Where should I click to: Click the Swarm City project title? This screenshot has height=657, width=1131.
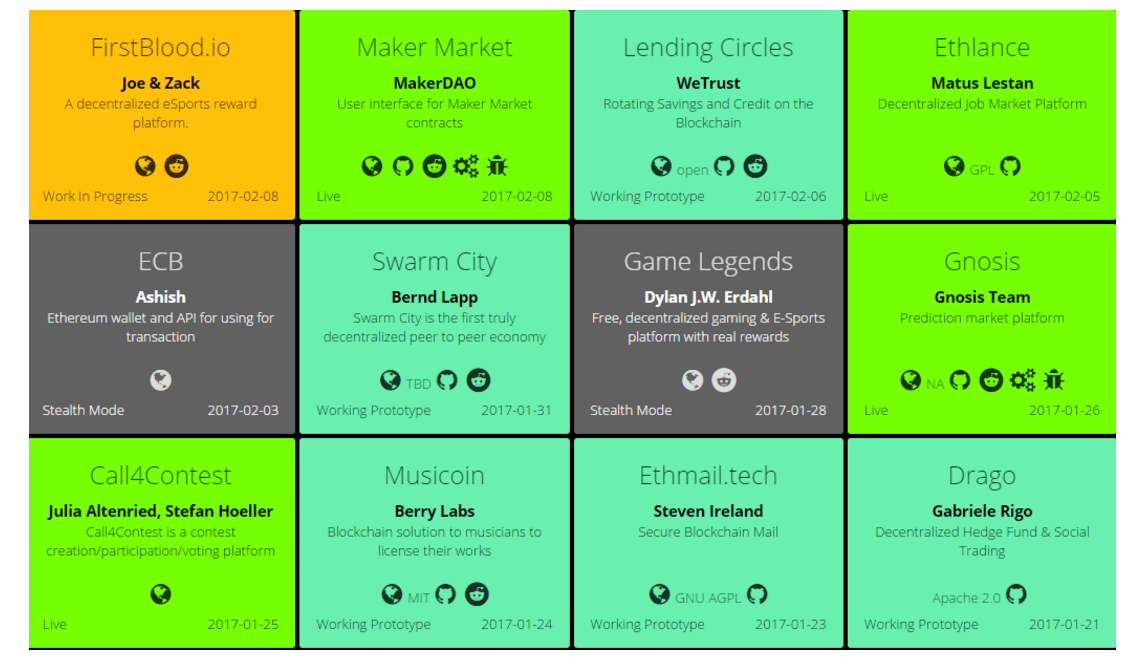click(434, 262)
